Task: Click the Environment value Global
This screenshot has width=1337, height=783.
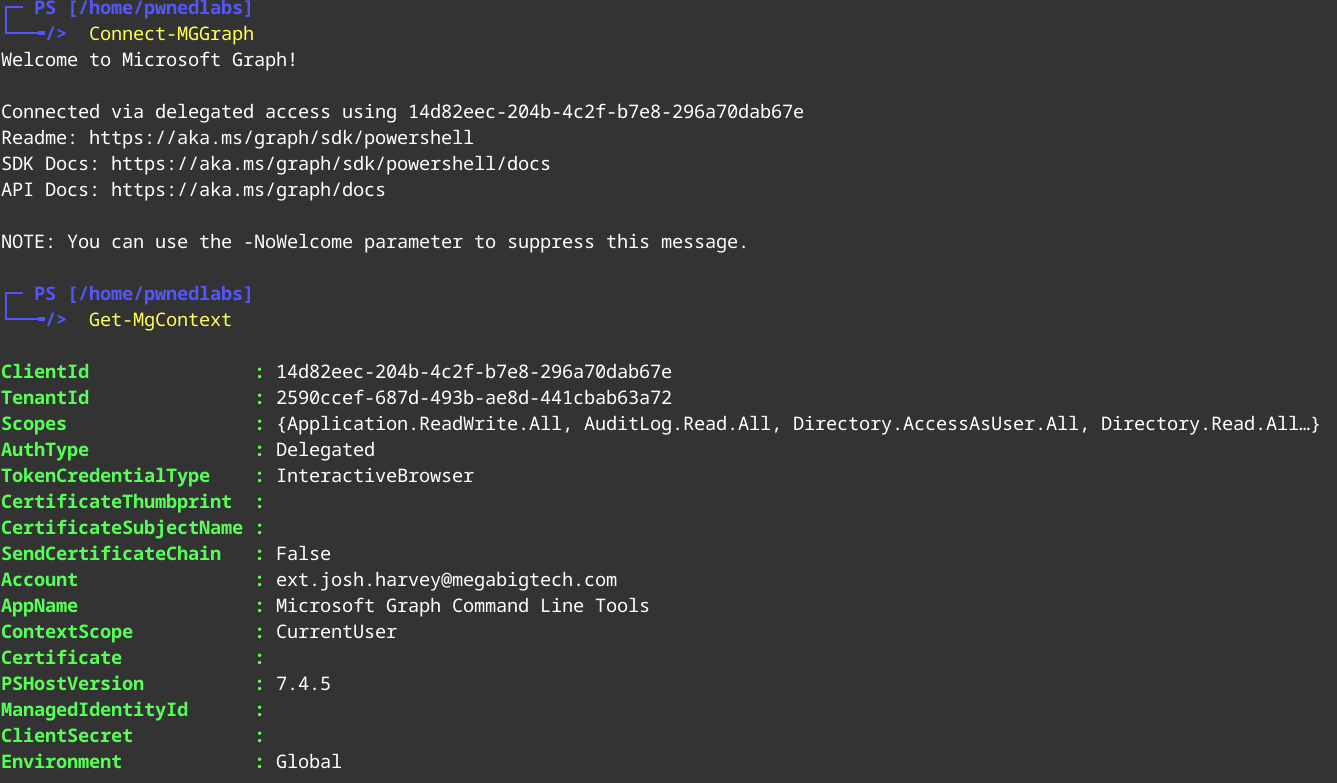Action: 308,762
